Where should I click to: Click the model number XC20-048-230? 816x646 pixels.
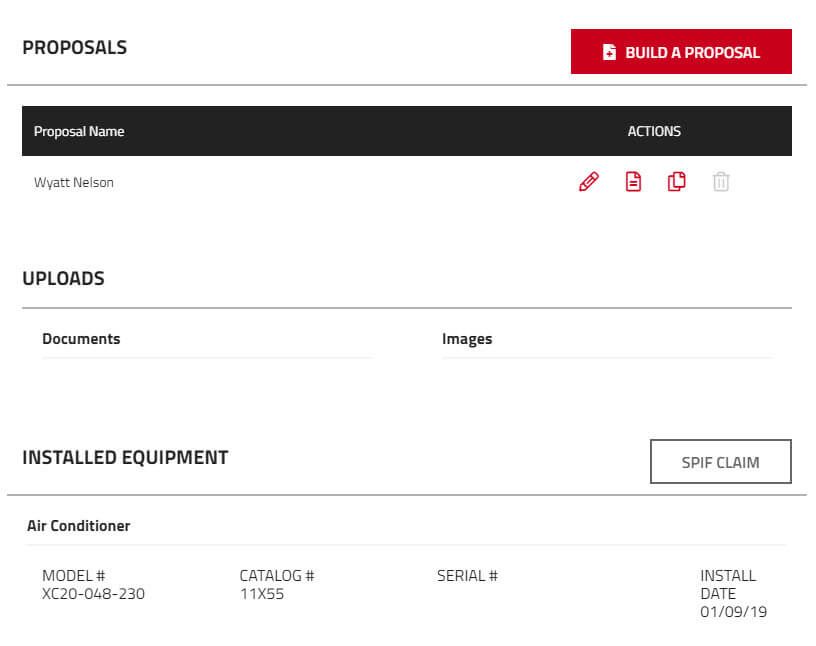click(x=93, y=594)
